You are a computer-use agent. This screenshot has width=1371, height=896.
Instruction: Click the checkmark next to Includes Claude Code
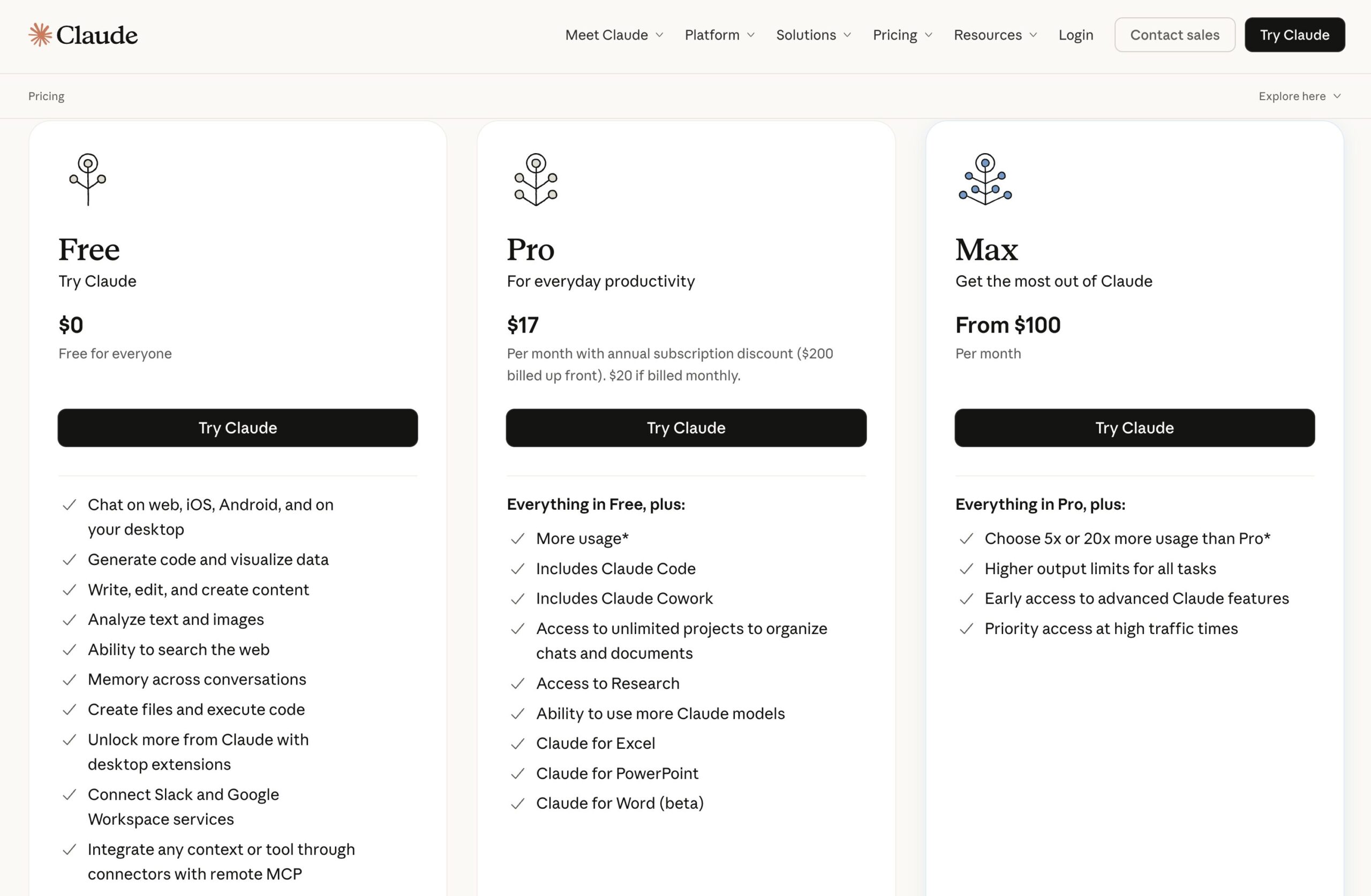click(518, 569)
